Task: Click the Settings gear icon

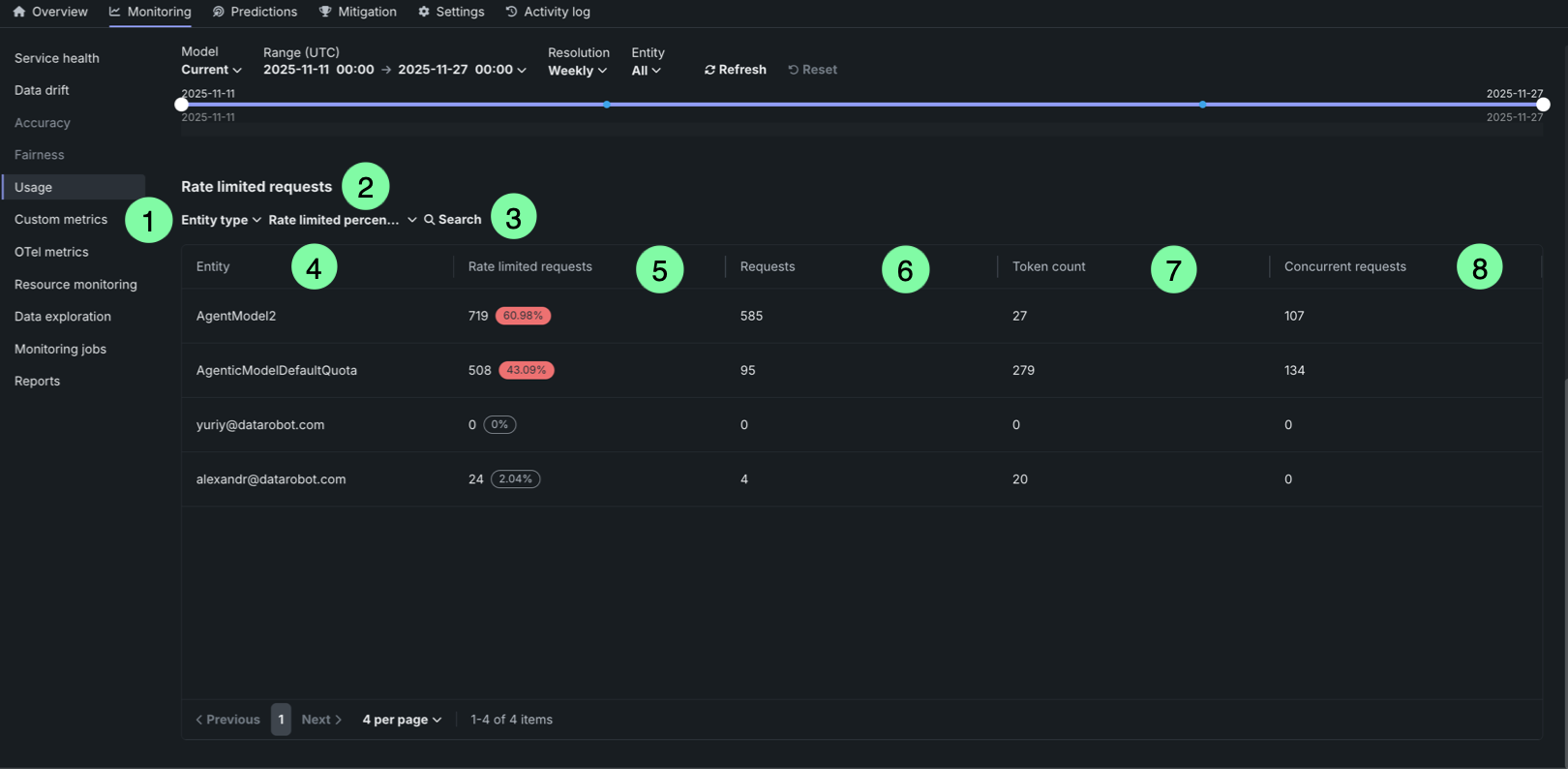Action: click(424, 12)
